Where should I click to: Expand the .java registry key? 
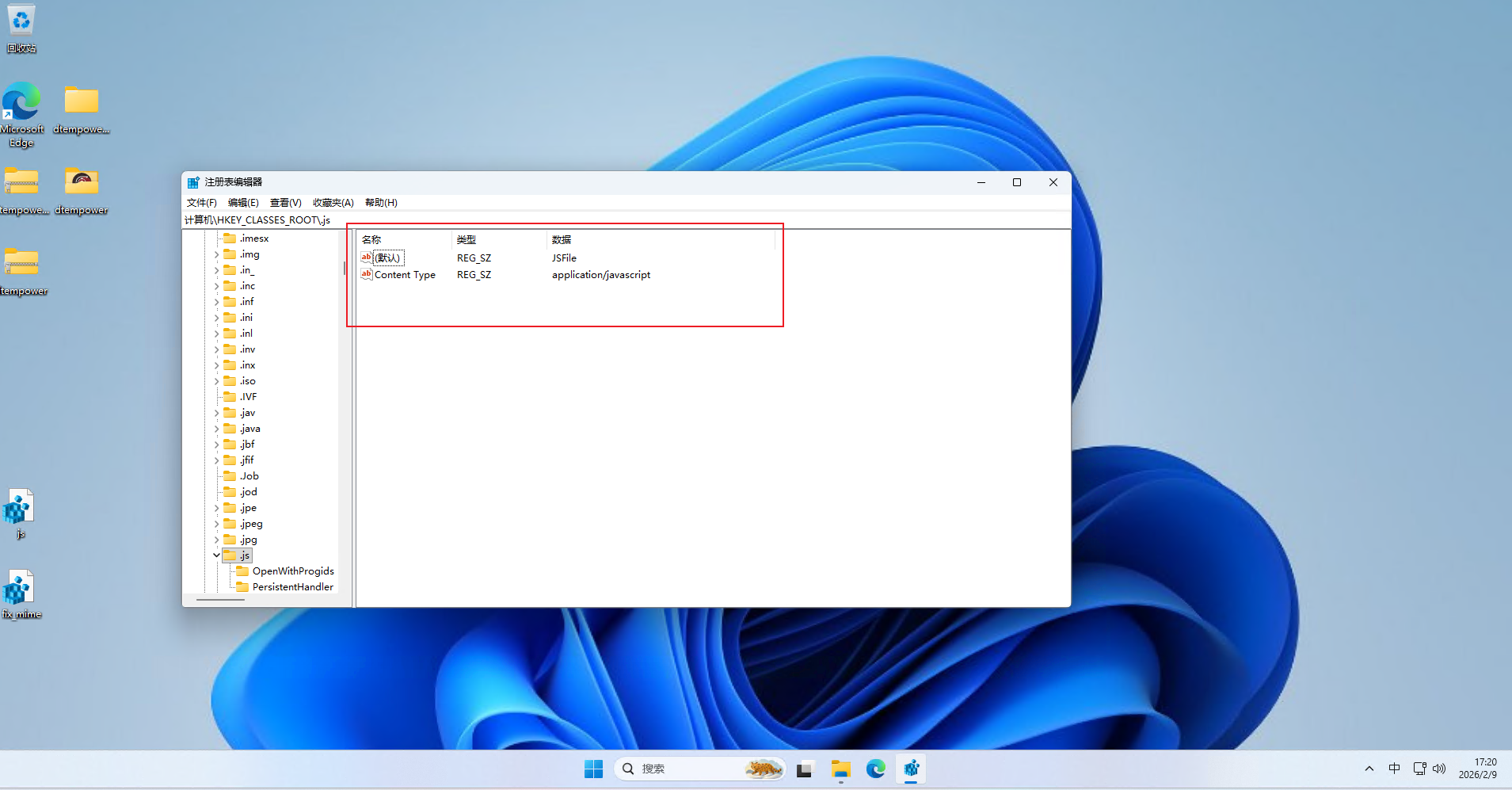(216, 429)
